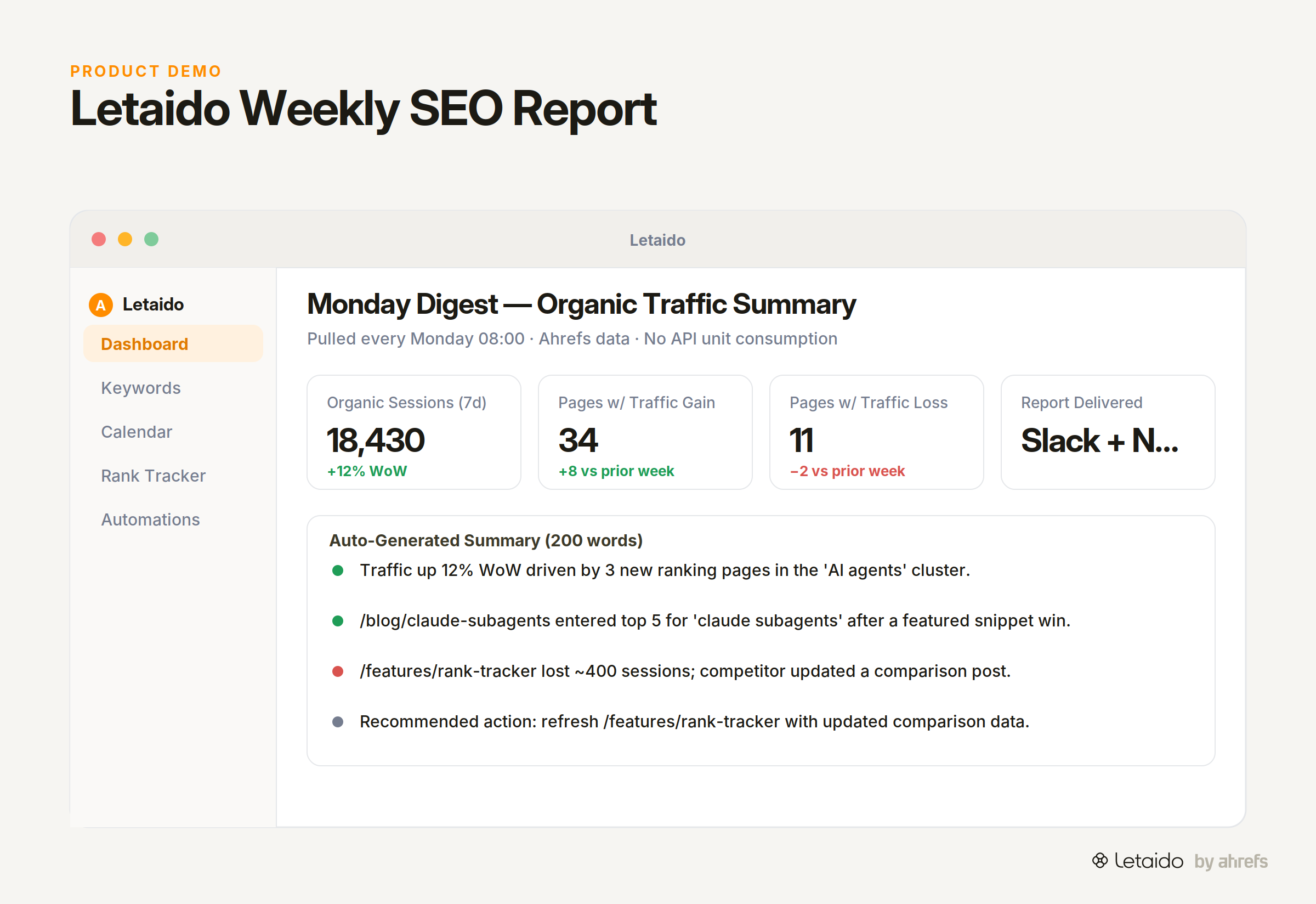The width and height of the screenshot is (1316, 904).
Task: Click the Letaido logo icon in footer
Action: click(x=1100, y=860)
